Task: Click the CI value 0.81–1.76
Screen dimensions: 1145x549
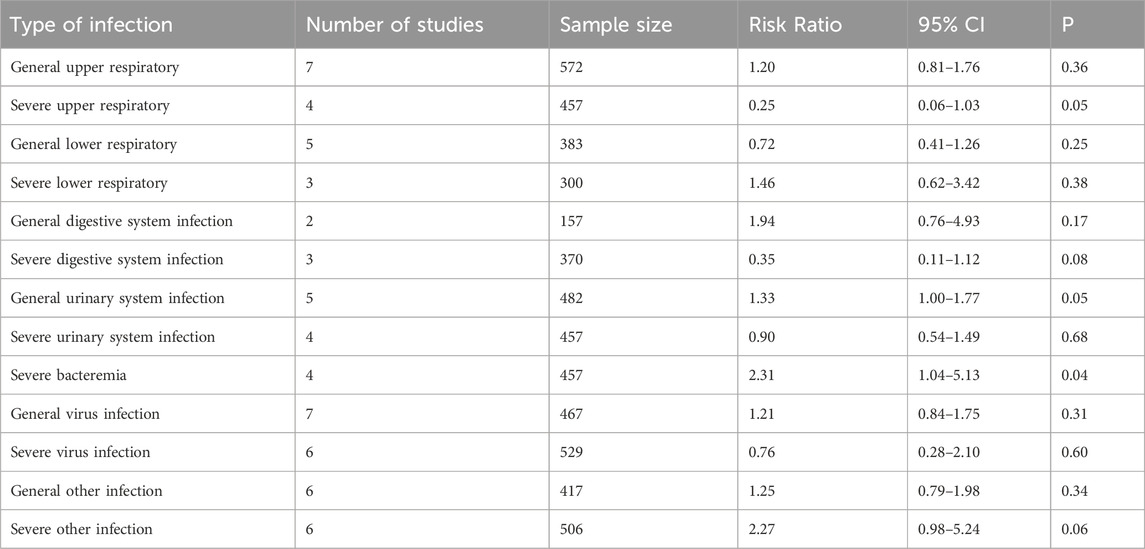Action: [x=949, y=68]
